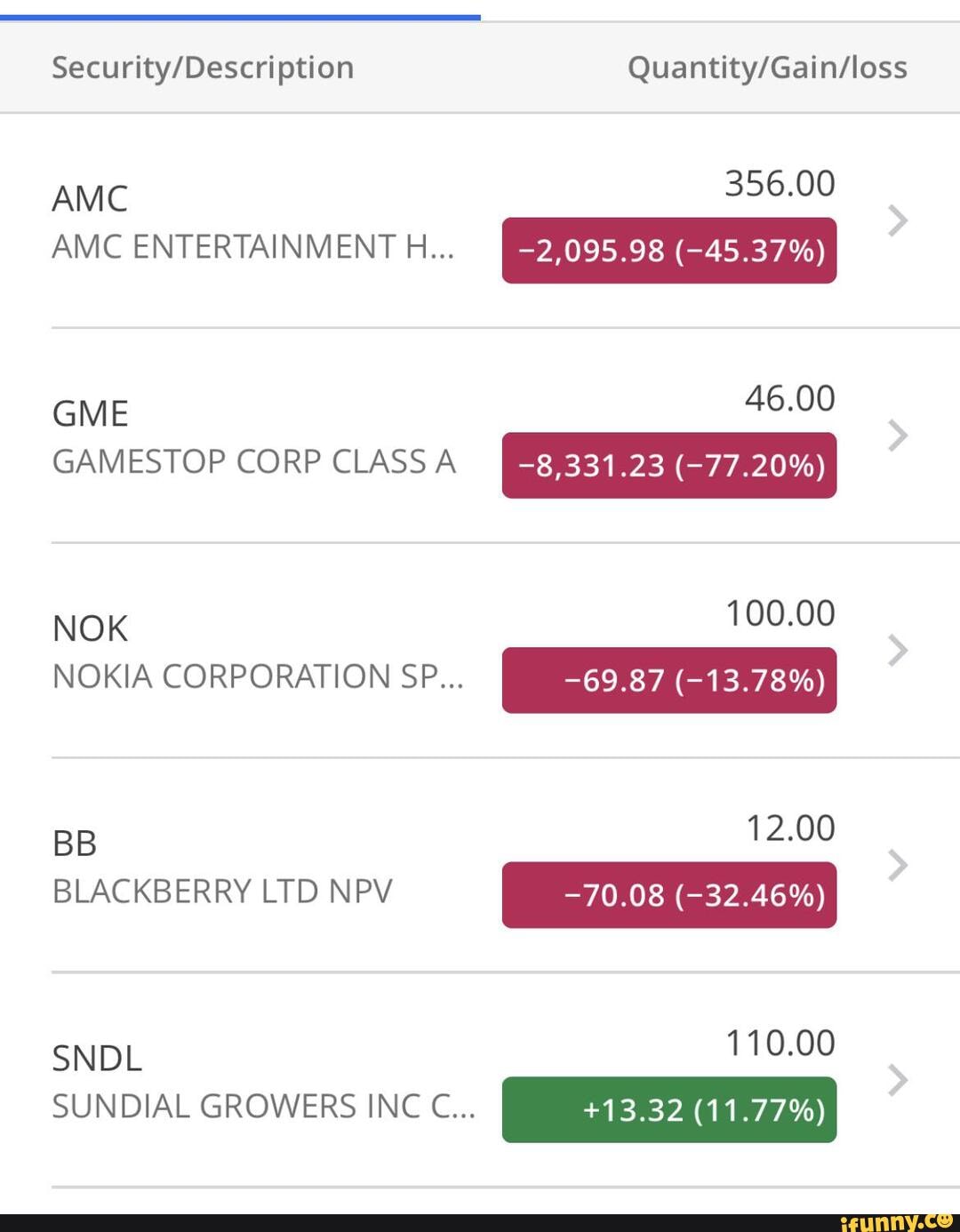This screenshot has width=960, height=1232.
Task: Click the BB loss badge -70.08
Action: coord(668,895)
